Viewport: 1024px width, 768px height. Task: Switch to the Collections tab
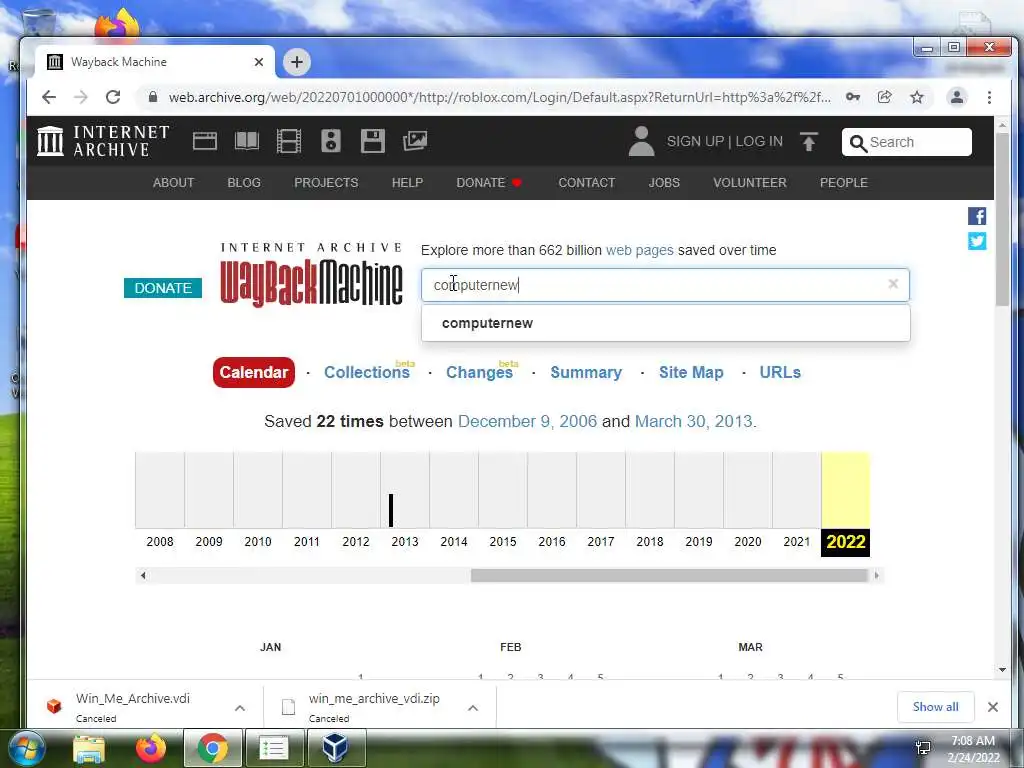367,372
